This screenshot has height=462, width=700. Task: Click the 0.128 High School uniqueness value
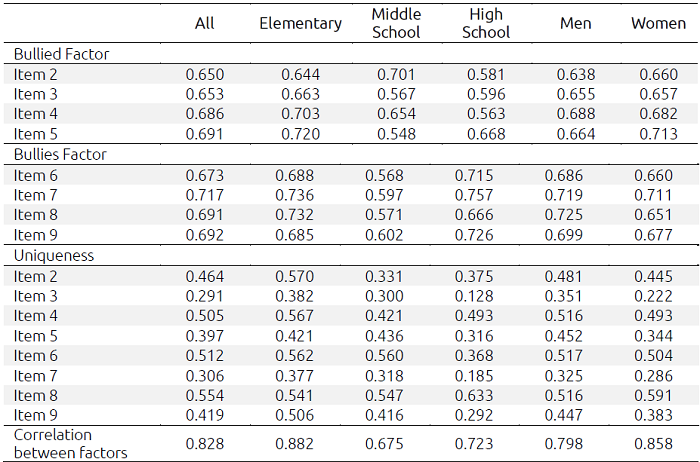(x=487, y=296)
